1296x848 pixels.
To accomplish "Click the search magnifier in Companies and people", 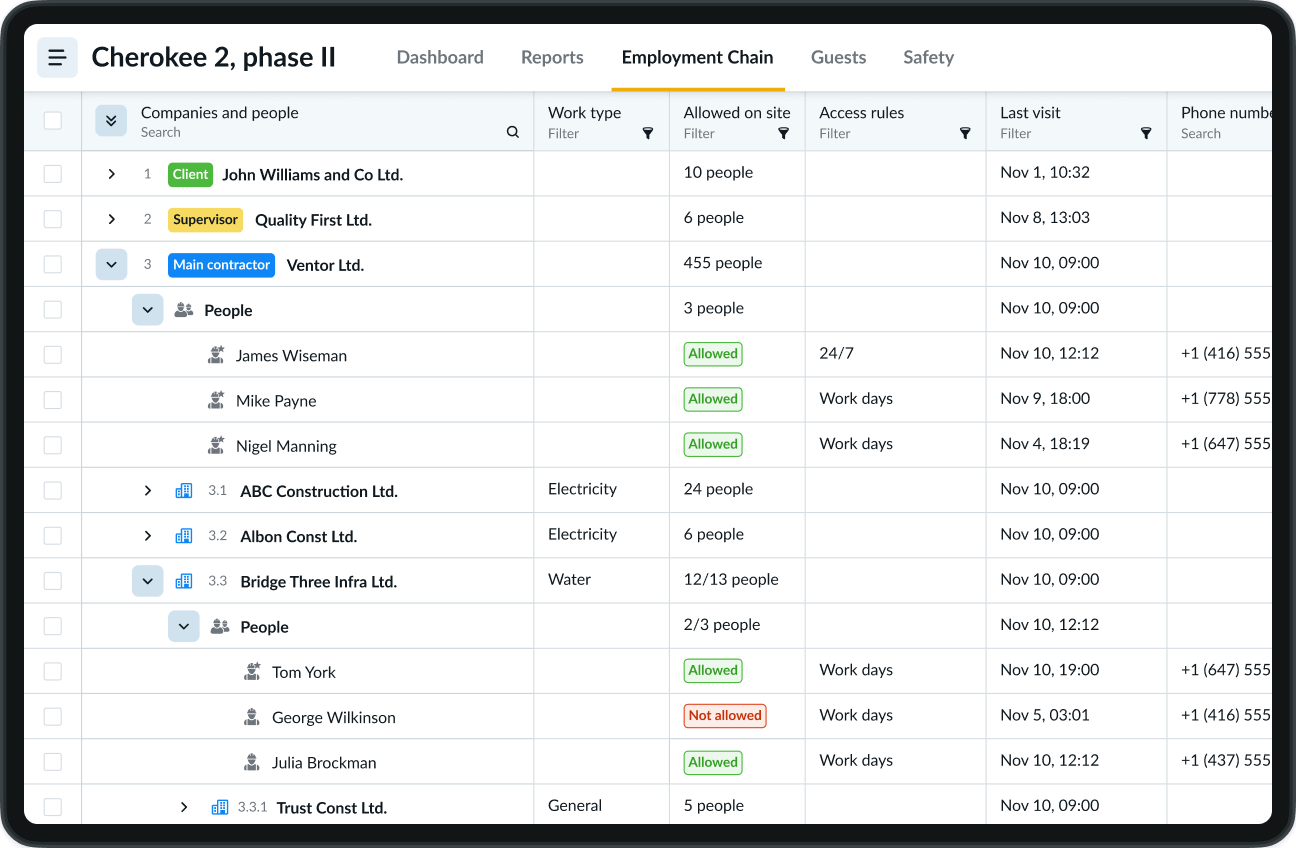I will pos(513,132).
